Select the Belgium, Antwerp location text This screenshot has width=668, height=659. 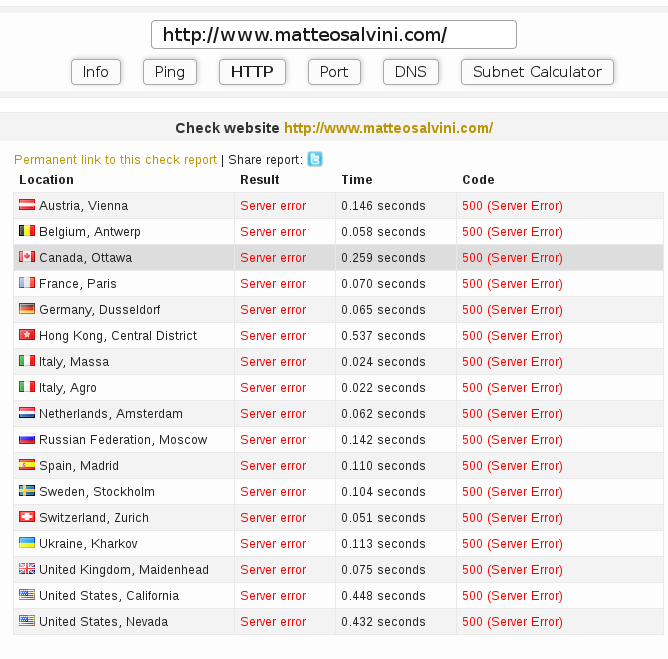point(90,232)
